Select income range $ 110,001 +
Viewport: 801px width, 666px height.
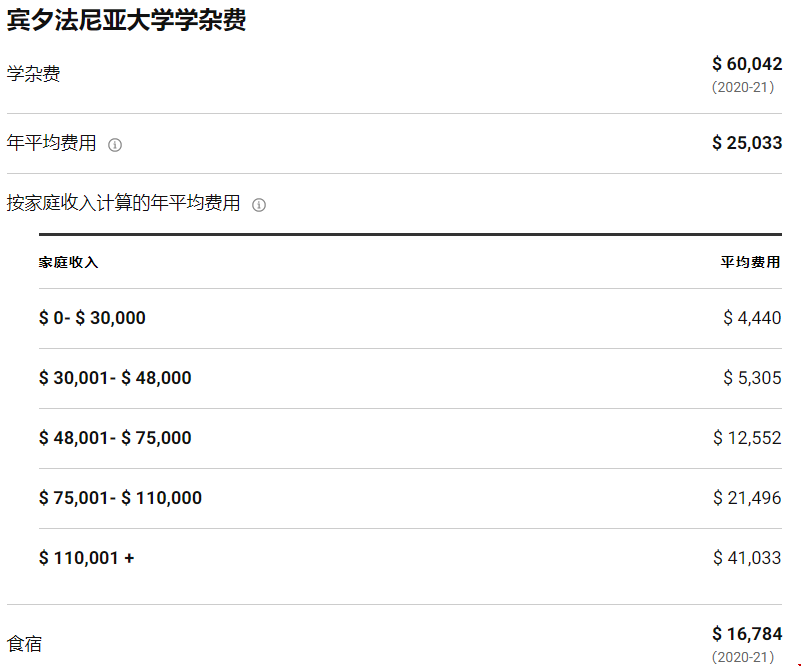tap(86, 558)
